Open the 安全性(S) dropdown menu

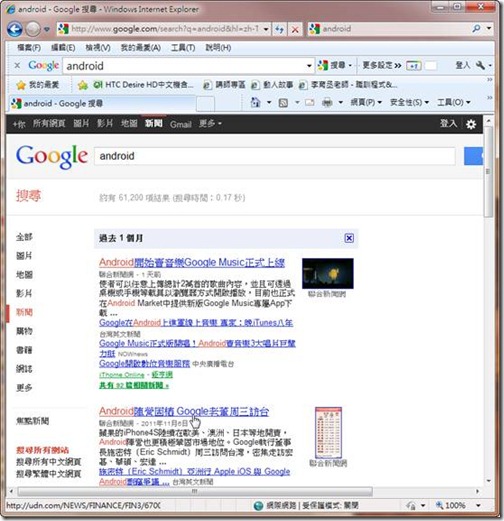[x=409, y=102]
